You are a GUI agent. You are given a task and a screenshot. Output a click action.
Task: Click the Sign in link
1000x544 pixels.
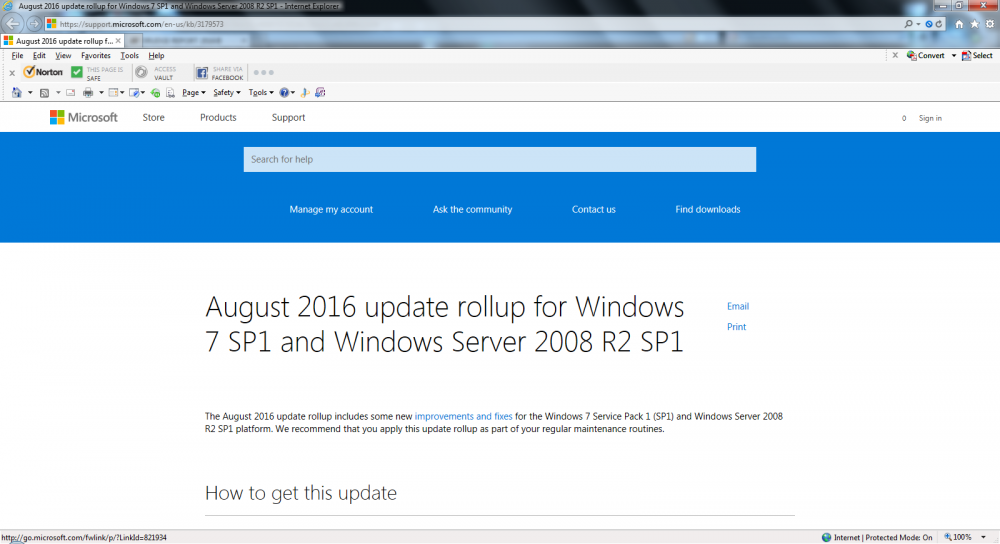(930, 118)
